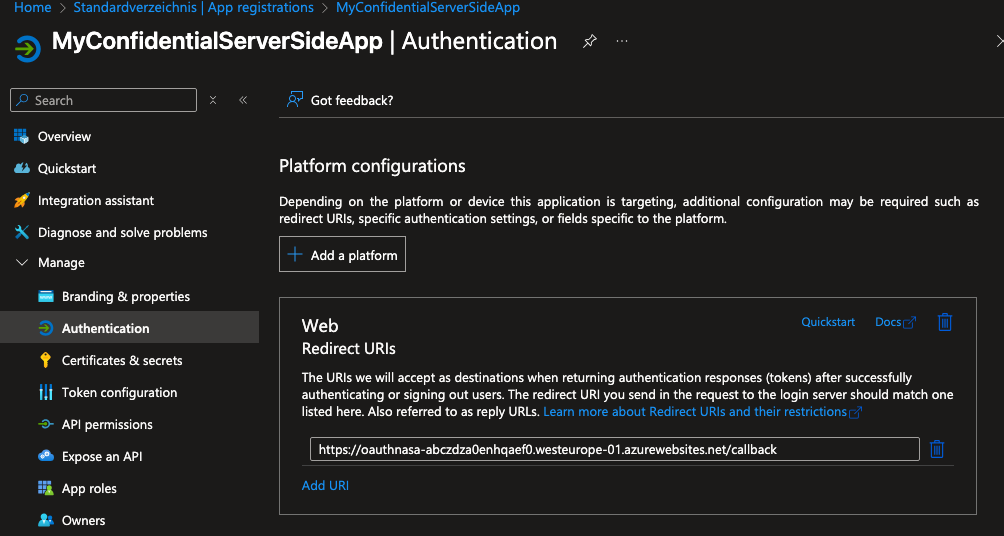Open API permissions page
Screen dimensions: 1004x536
coord(107,424)
